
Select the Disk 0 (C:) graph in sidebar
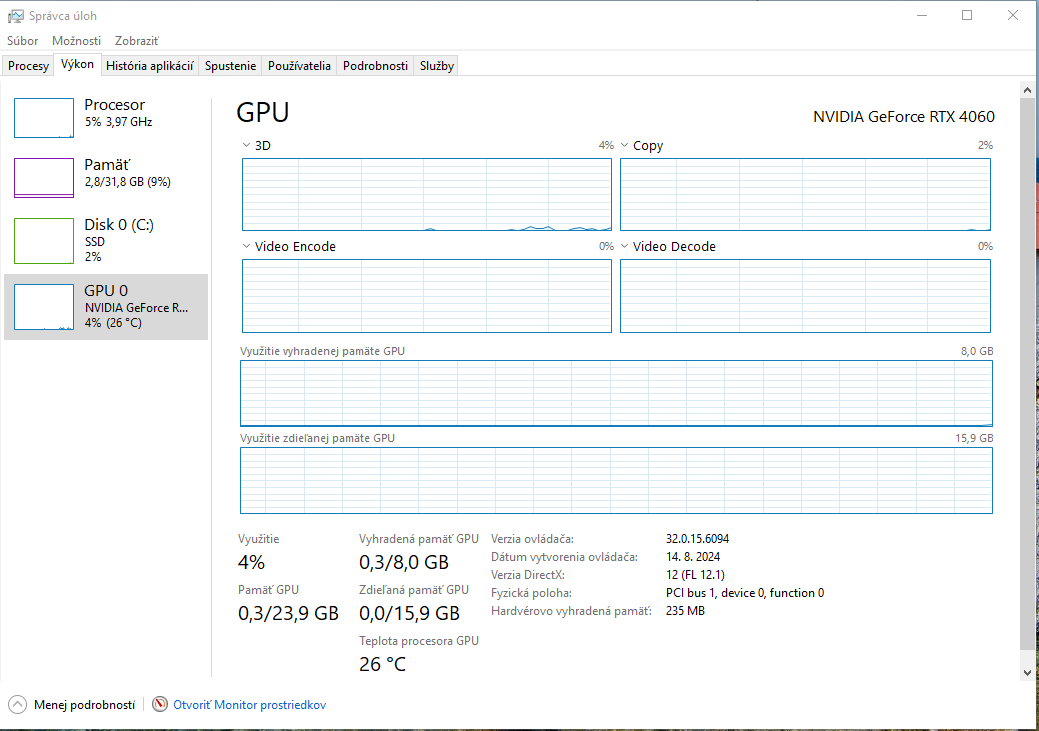point(43,240)
